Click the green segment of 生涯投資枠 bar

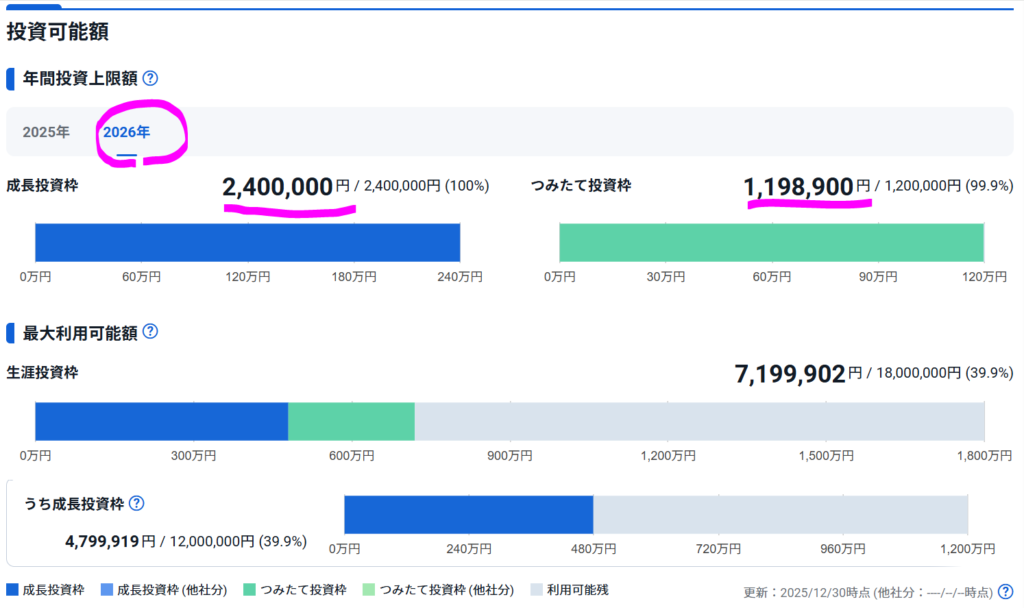point(351,421)
